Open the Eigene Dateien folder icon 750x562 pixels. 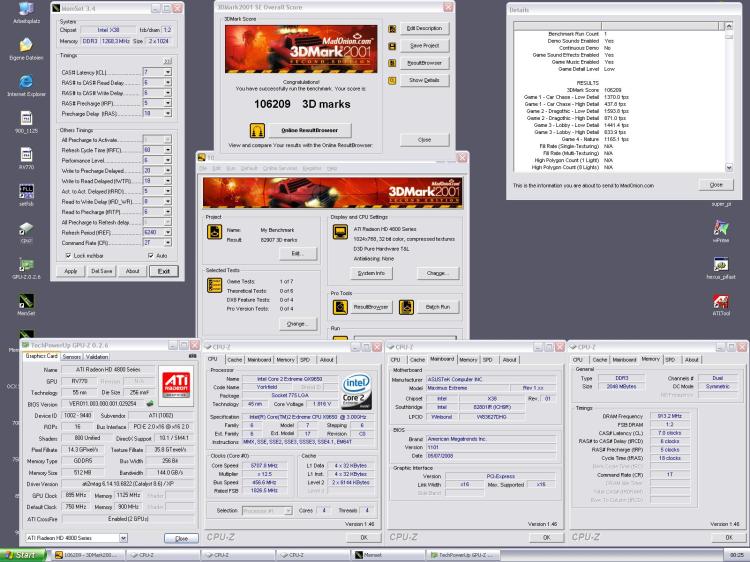point(25,45)
